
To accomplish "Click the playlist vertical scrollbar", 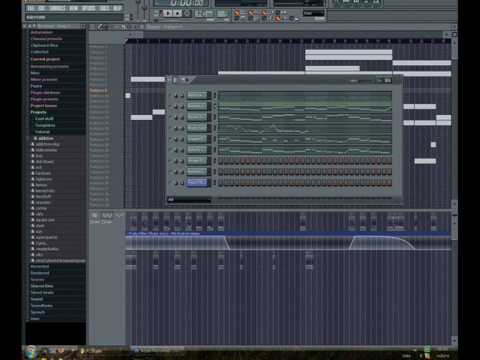I will [x=454, y=122].
